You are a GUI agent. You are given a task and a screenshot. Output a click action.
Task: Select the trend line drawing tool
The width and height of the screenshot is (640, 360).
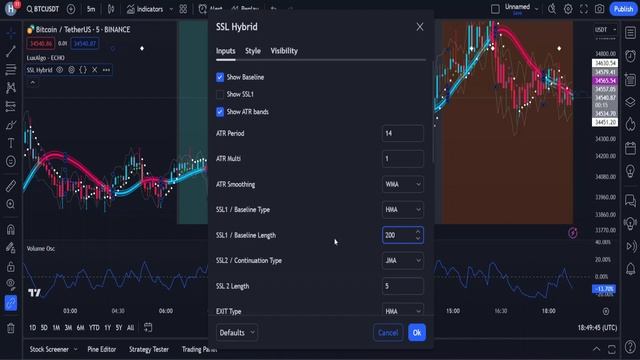[x=11, y=51]
